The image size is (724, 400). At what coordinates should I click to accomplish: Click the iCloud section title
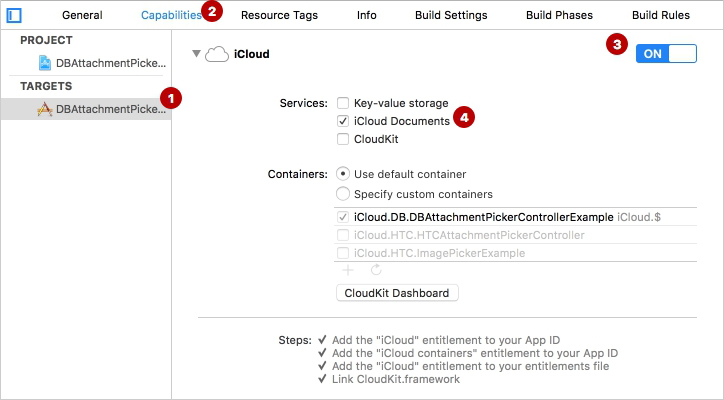pyautogui.click(x=252, y=54)
